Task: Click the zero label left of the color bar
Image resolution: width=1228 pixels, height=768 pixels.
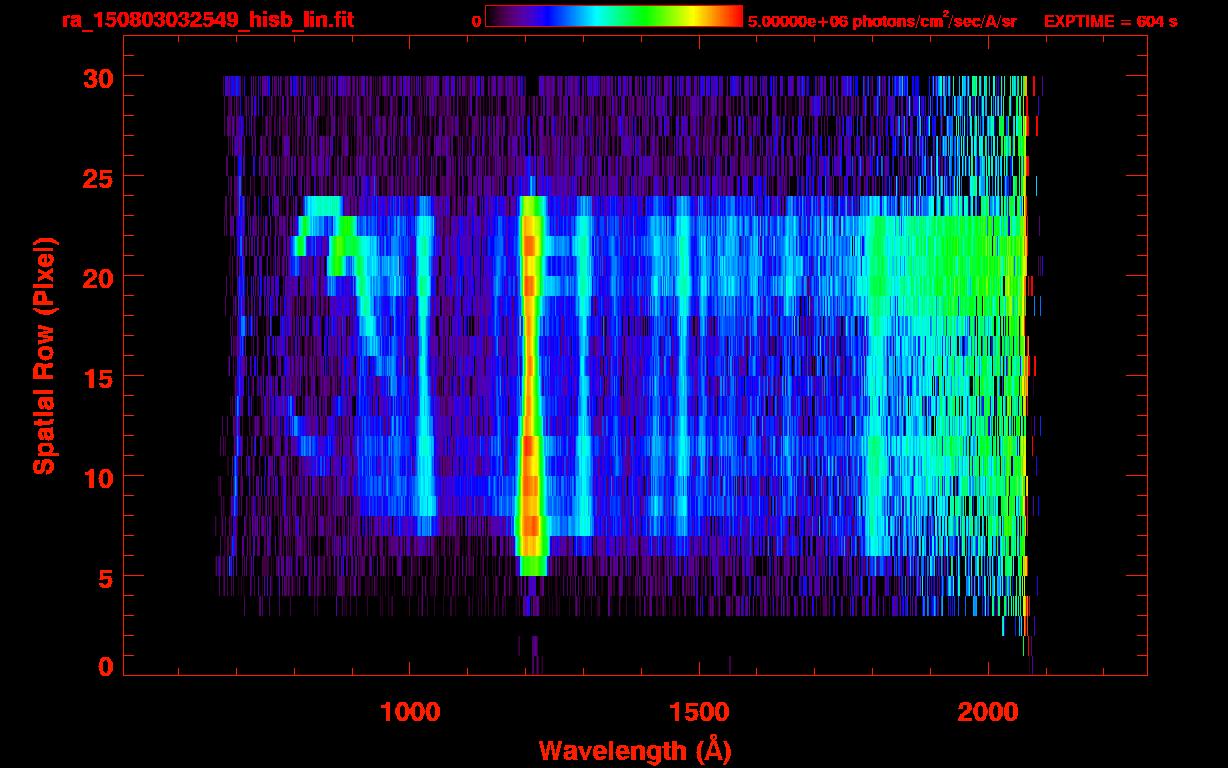Action: click(x=476, y=22)
